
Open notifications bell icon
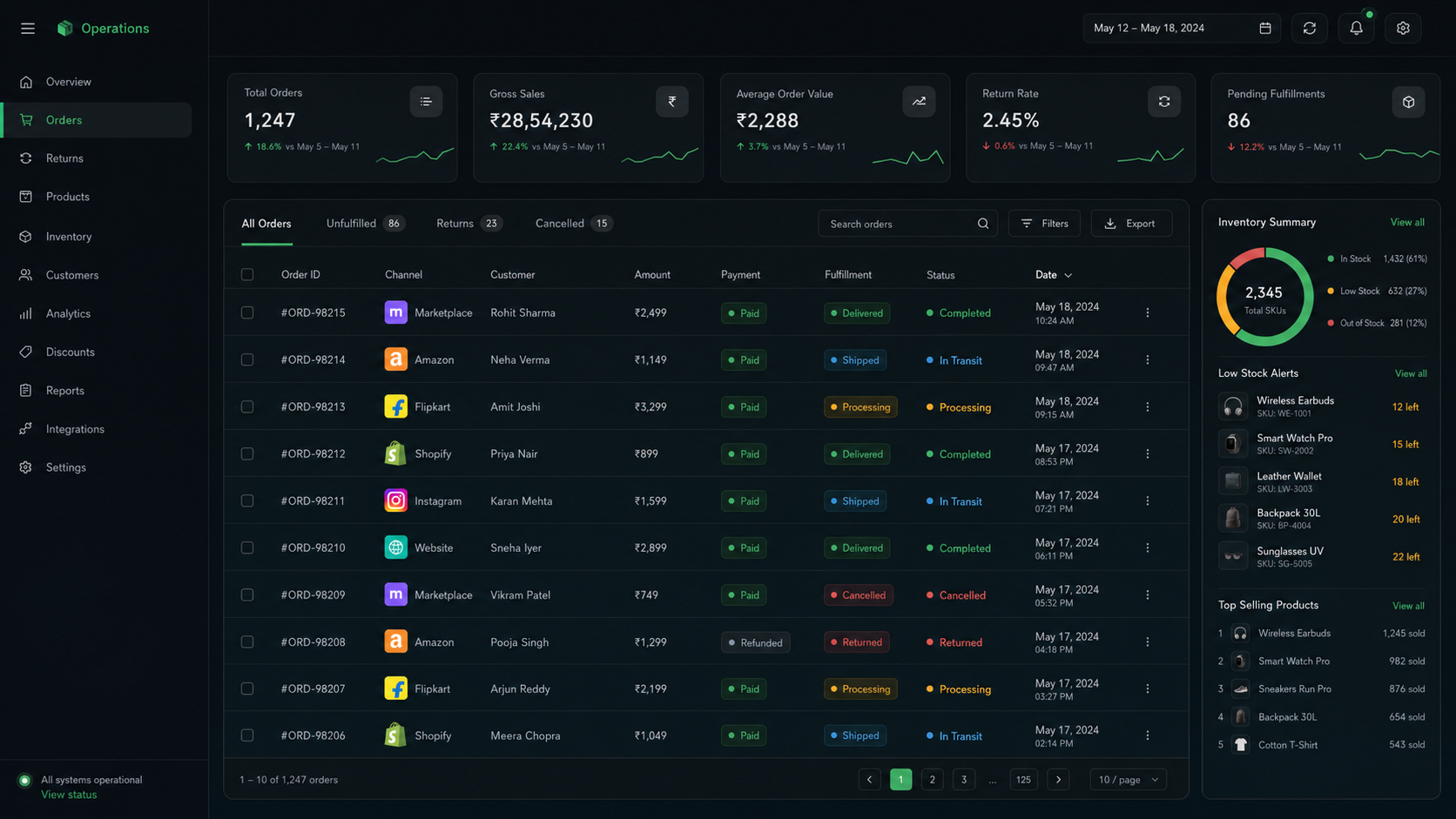pyautogui.click(x=1356, y=29)
